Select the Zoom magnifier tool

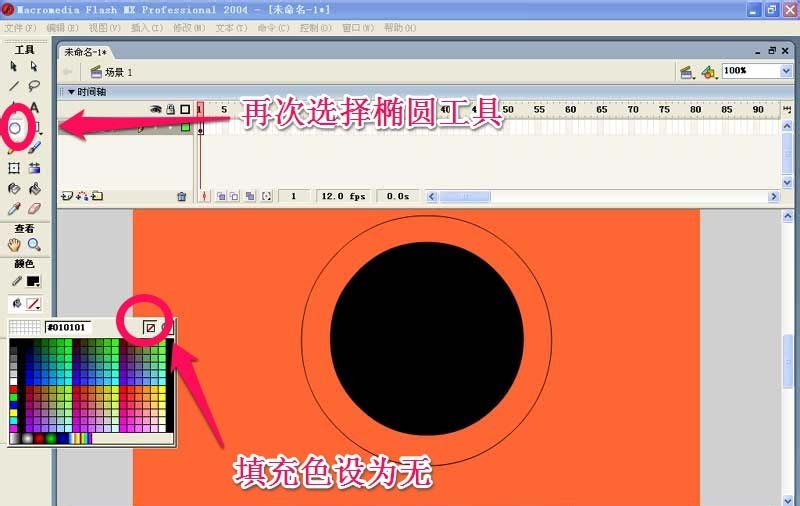click(34, 245)
